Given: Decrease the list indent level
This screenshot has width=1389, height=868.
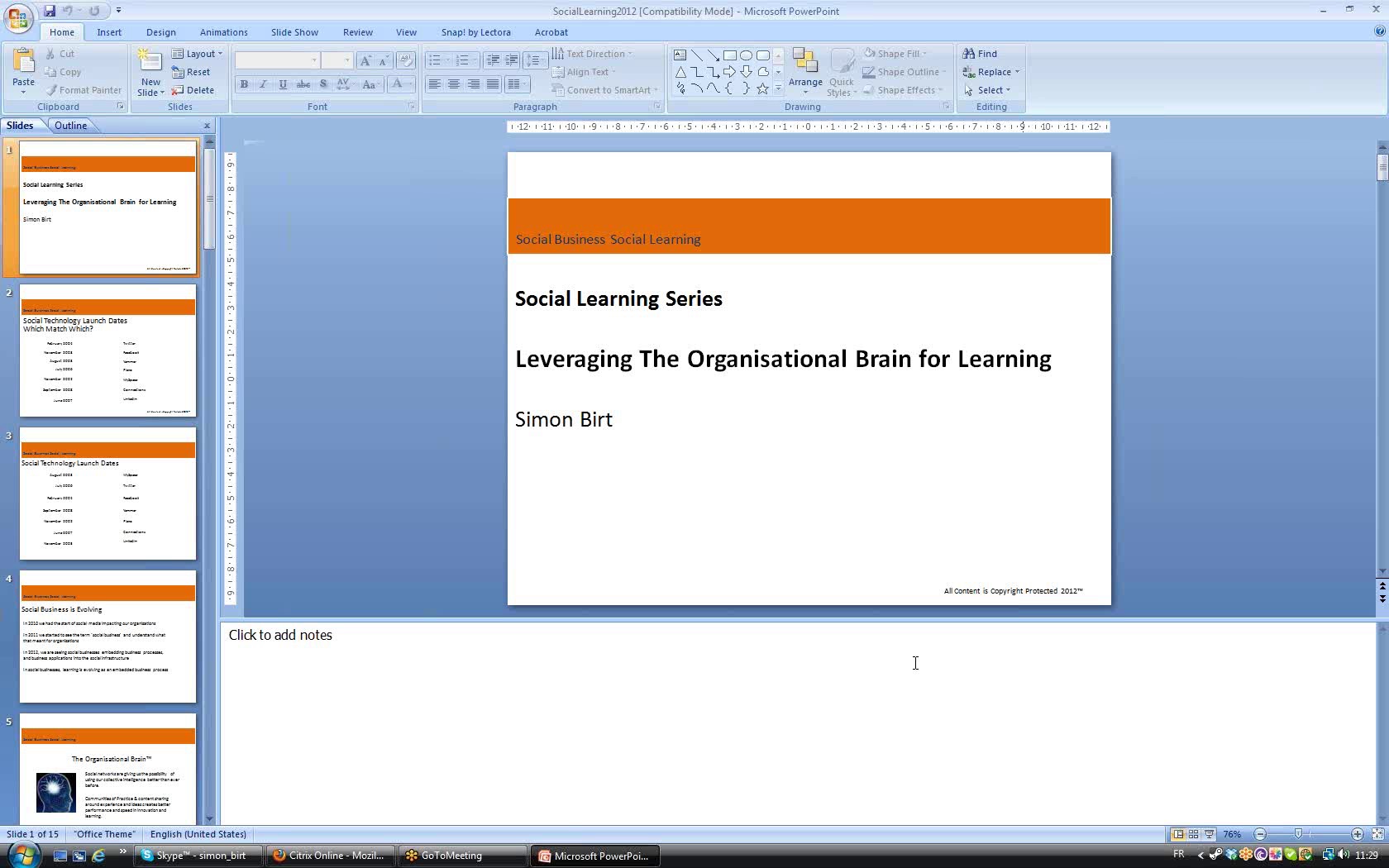Looking at the screenshot, I should [x=493, y=60].
